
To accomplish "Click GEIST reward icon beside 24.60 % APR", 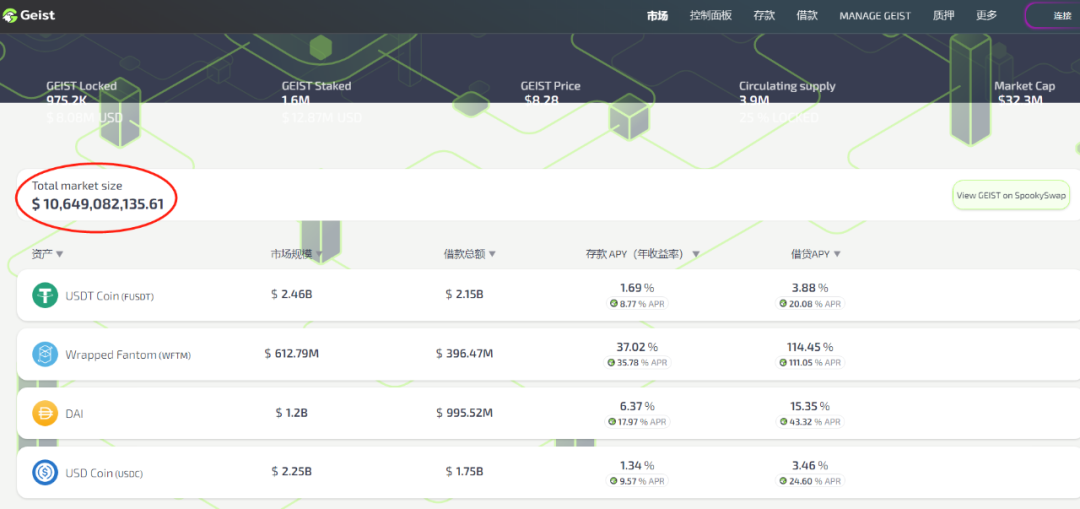I will 783,480.
